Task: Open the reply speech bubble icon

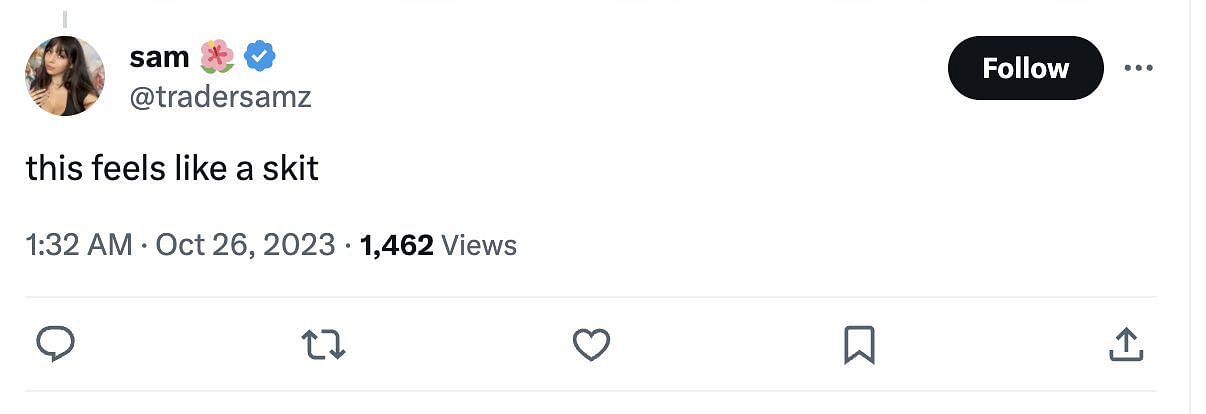Action: [56, 345]
